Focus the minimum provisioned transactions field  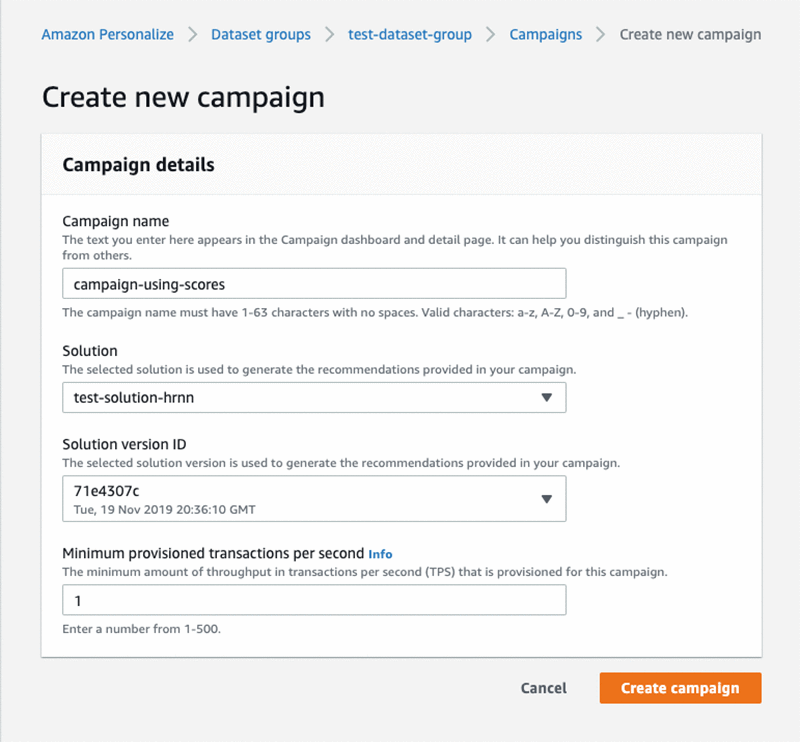click(x=314, y=600)
